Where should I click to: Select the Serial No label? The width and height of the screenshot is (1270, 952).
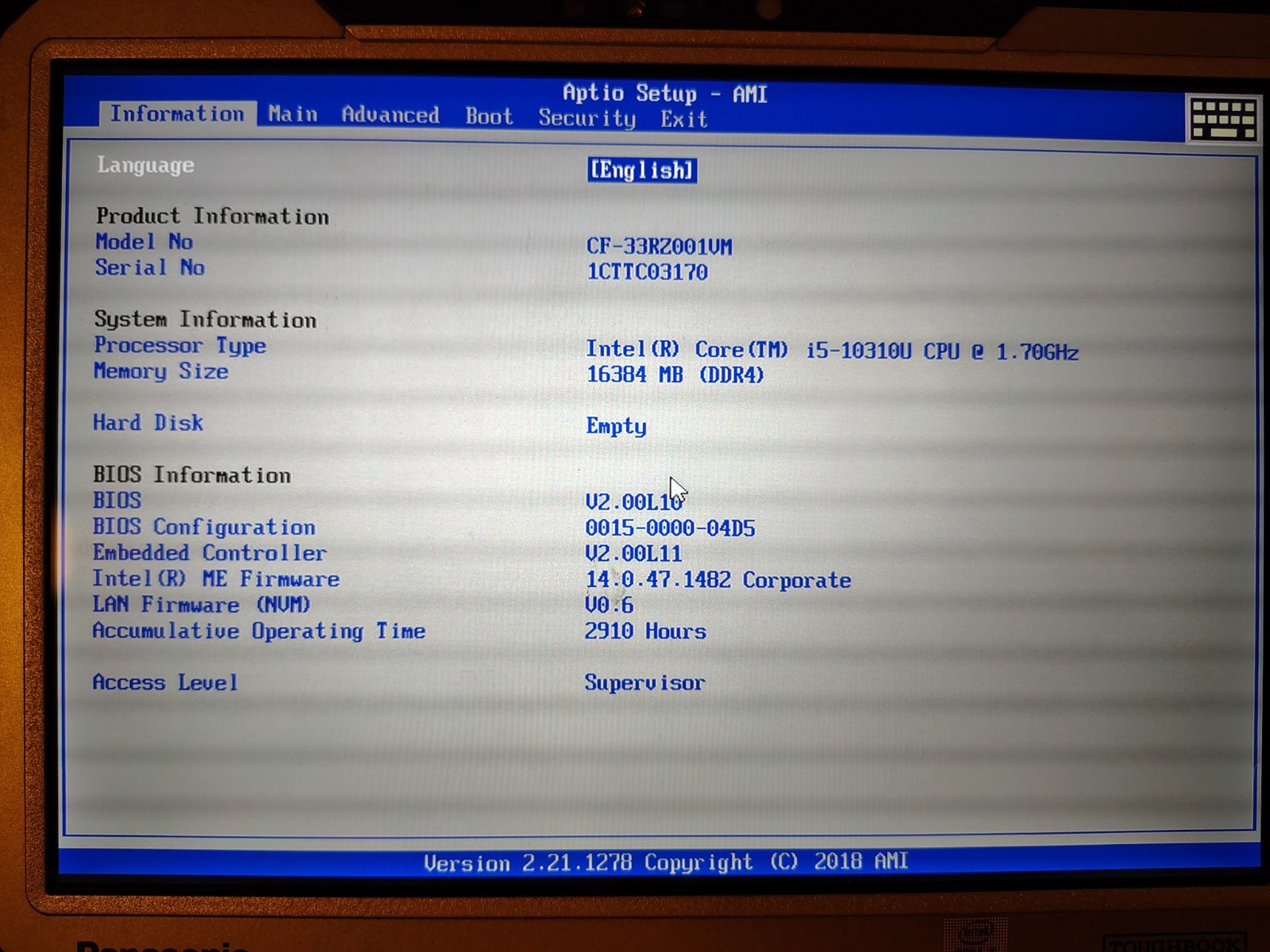pyautogui.click(x=149, y=267)
